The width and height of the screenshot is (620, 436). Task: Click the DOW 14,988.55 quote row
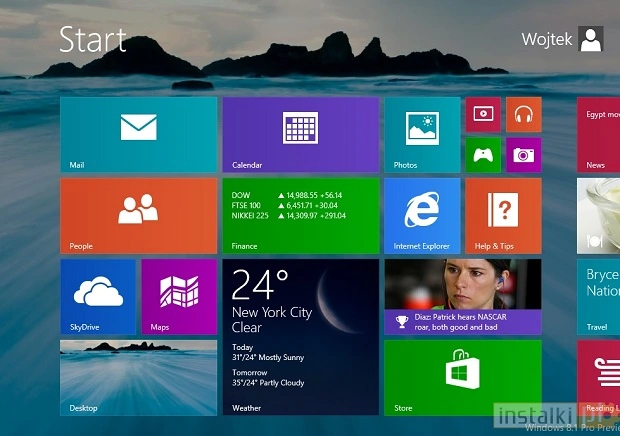(287, 195)
